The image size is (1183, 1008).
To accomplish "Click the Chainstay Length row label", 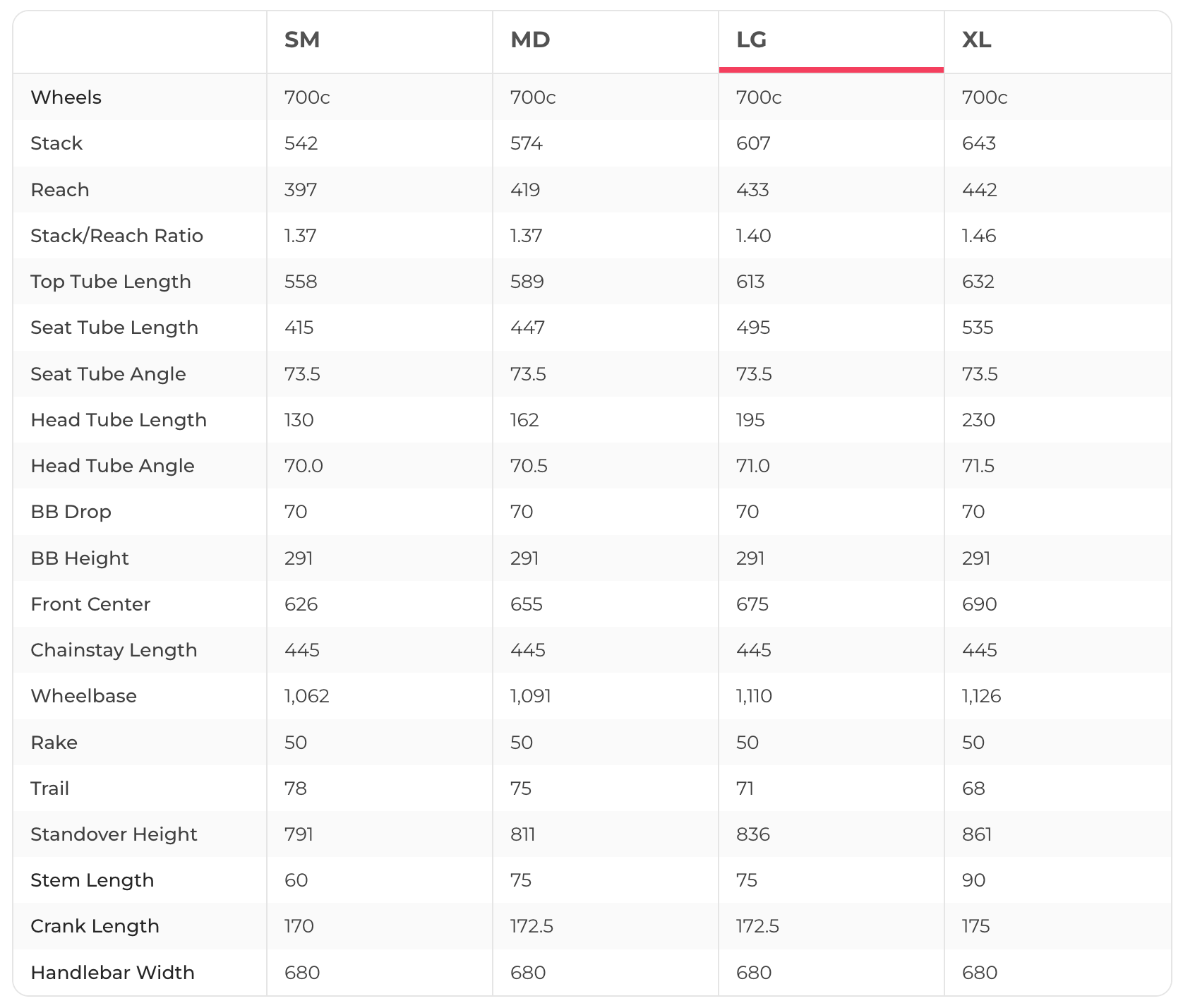I will tap(114, 650).
